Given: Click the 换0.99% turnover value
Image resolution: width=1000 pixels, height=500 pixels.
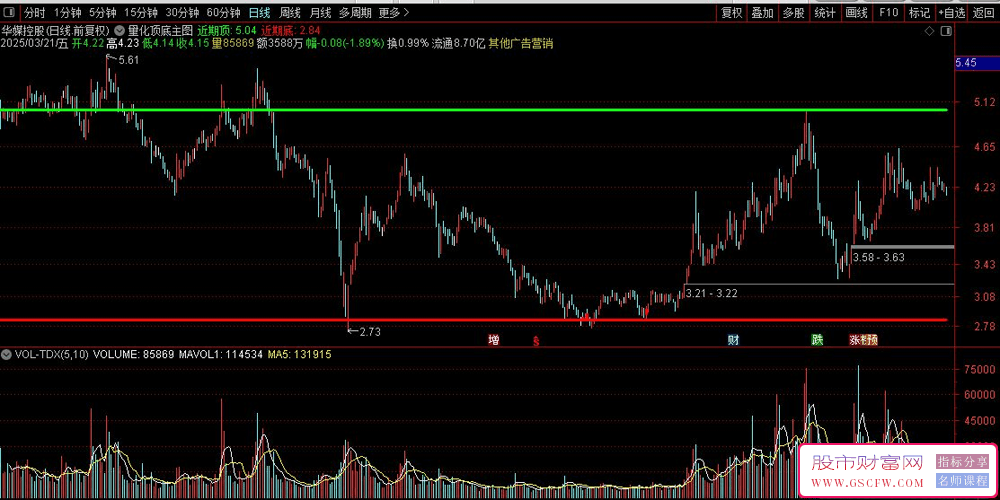Looking at the screenshot, I should point(408,43).
